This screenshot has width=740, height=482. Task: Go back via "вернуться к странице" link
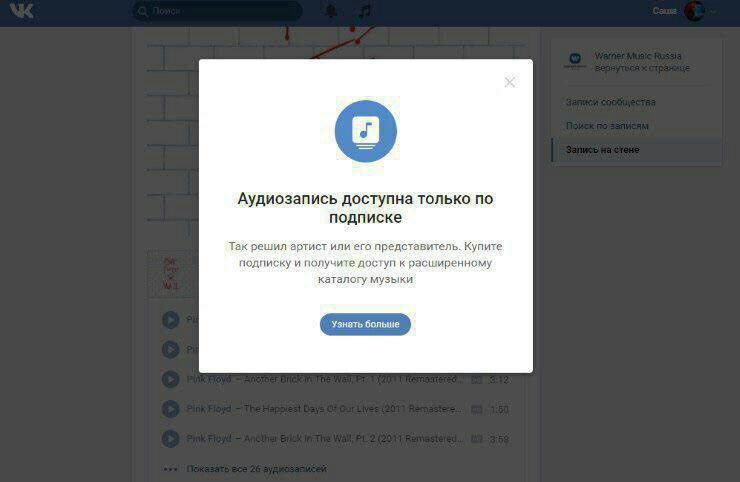tap(642, 68)
